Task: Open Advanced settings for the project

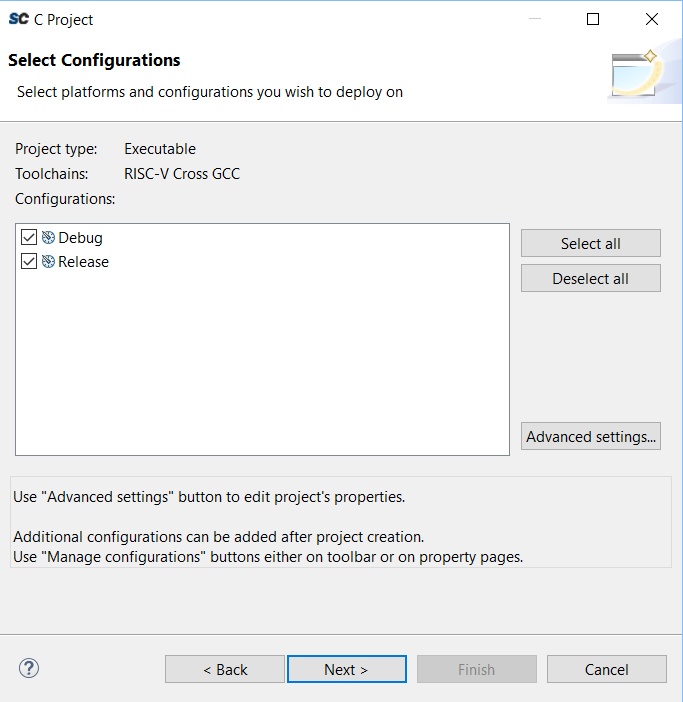Action: click(590, 436)
